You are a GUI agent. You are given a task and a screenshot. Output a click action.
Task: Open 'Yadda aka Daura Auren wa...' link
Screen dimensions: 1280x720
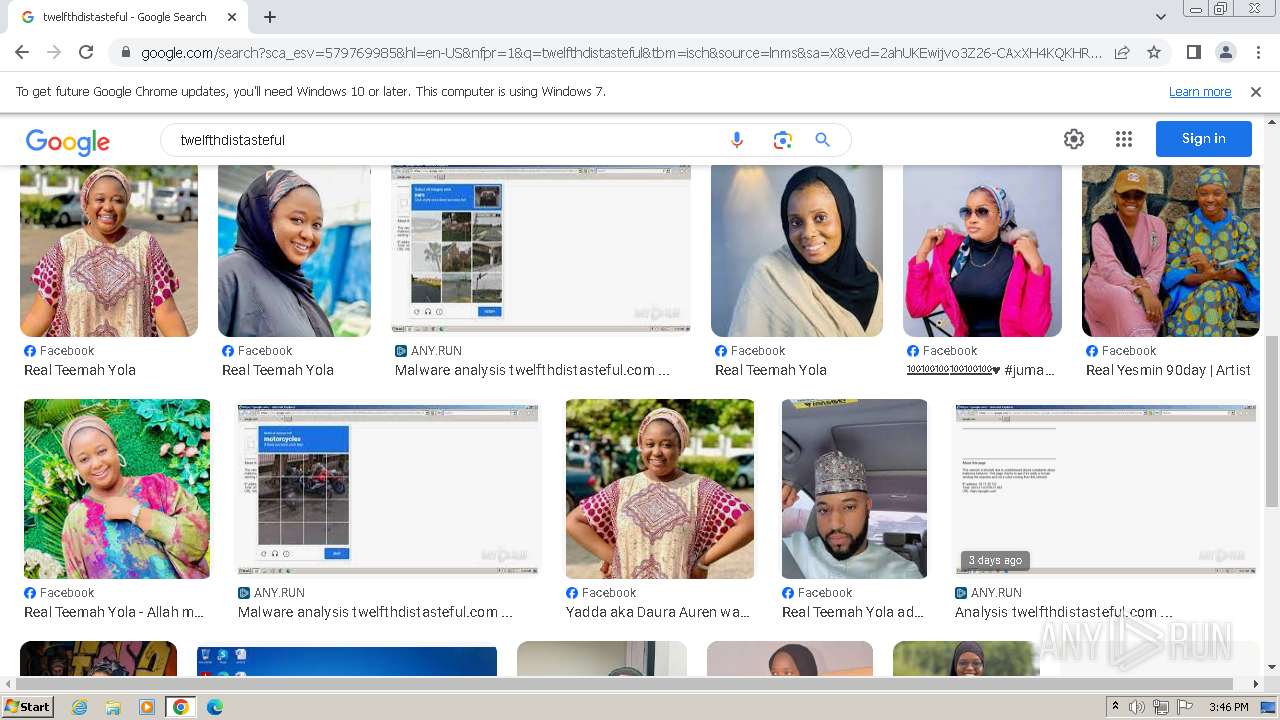pos(658,612)
